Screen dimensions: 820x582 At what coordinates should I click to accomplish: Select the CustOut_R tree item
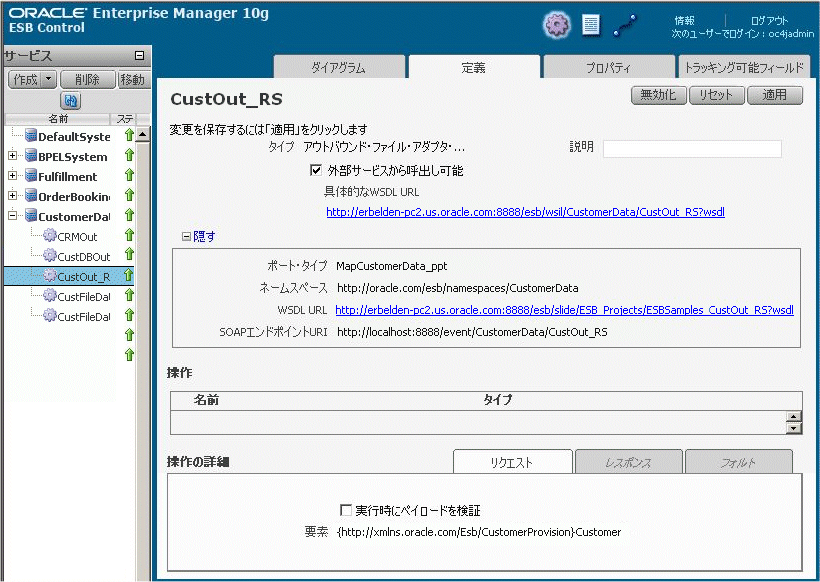(69, 276)
